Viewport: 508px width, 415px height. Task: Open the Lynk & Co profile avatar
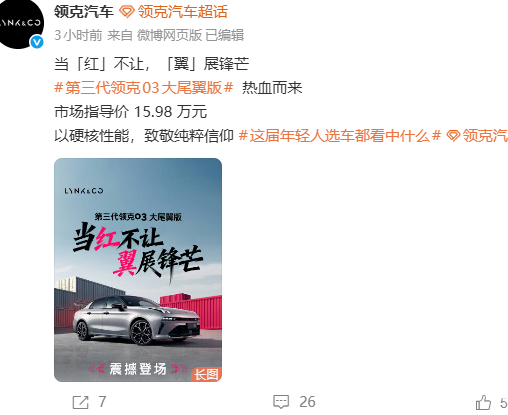pos(19,23)
